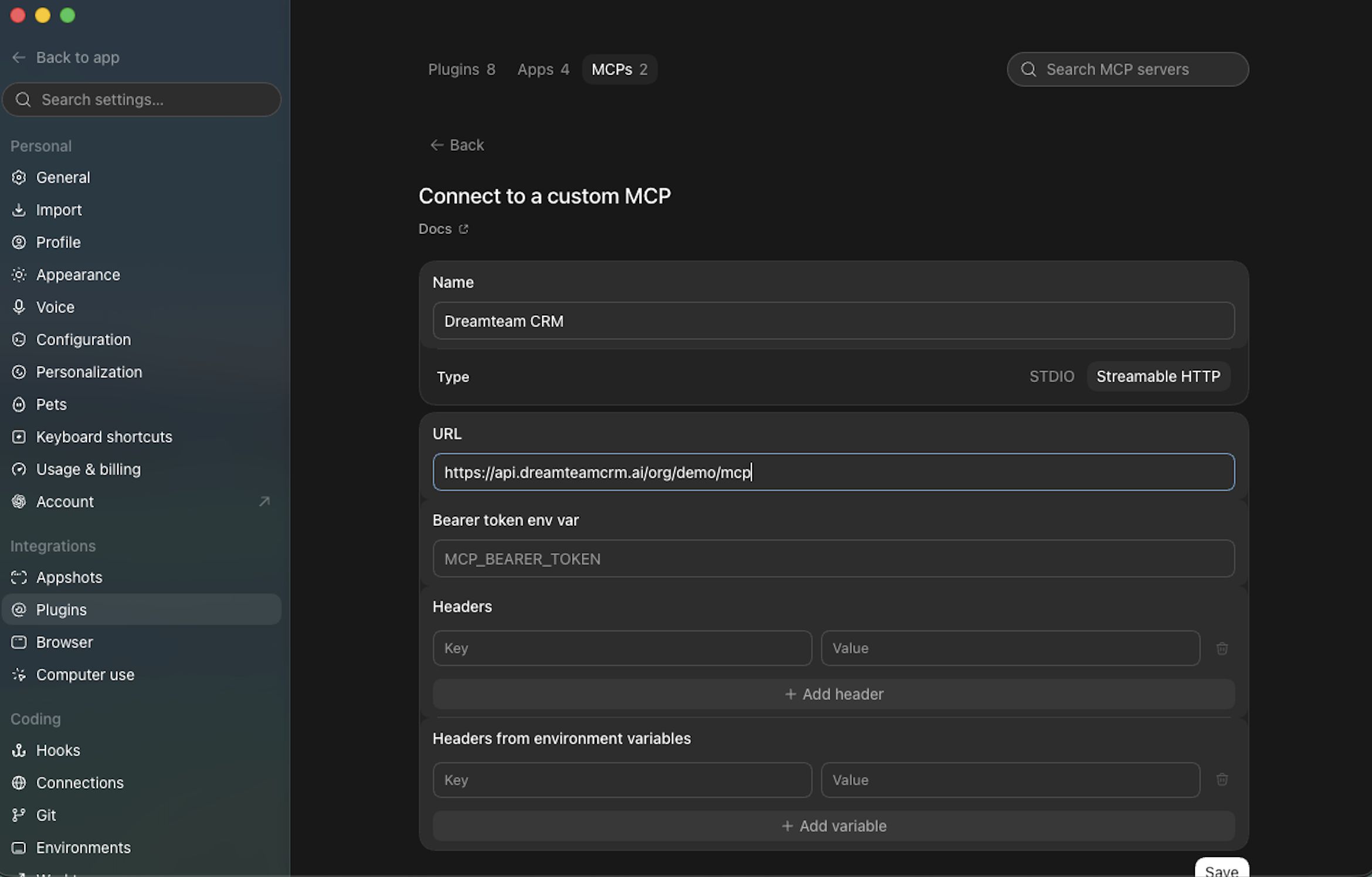Click the General gear icon in sidebar
The image size is (1372, 877).
(19, 177)
